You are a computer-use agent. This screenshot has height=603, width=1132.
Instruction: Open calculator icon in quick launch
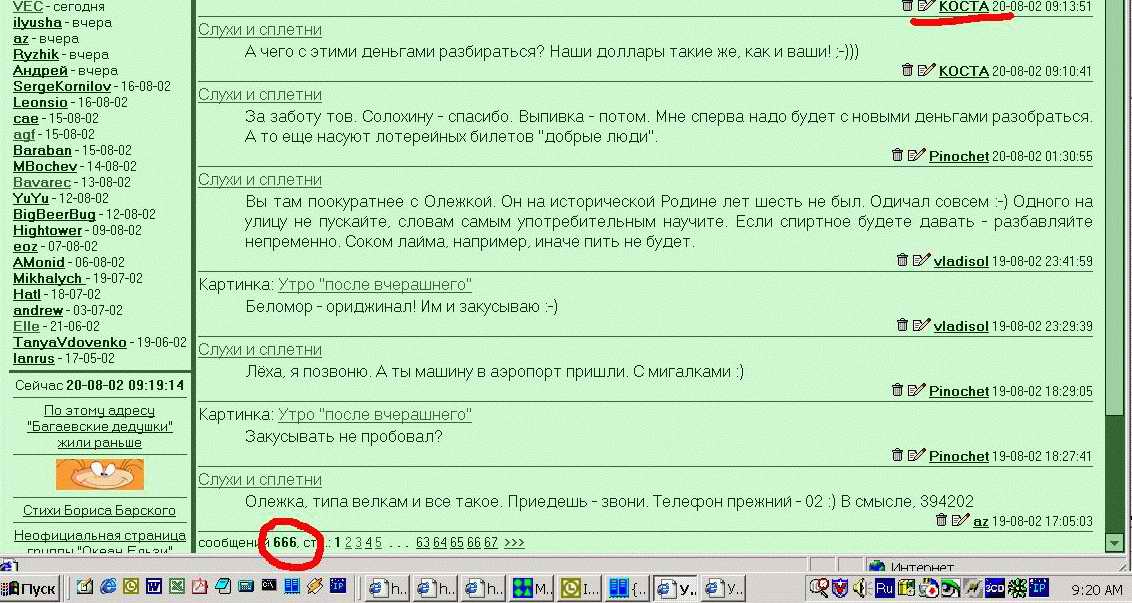245,587
